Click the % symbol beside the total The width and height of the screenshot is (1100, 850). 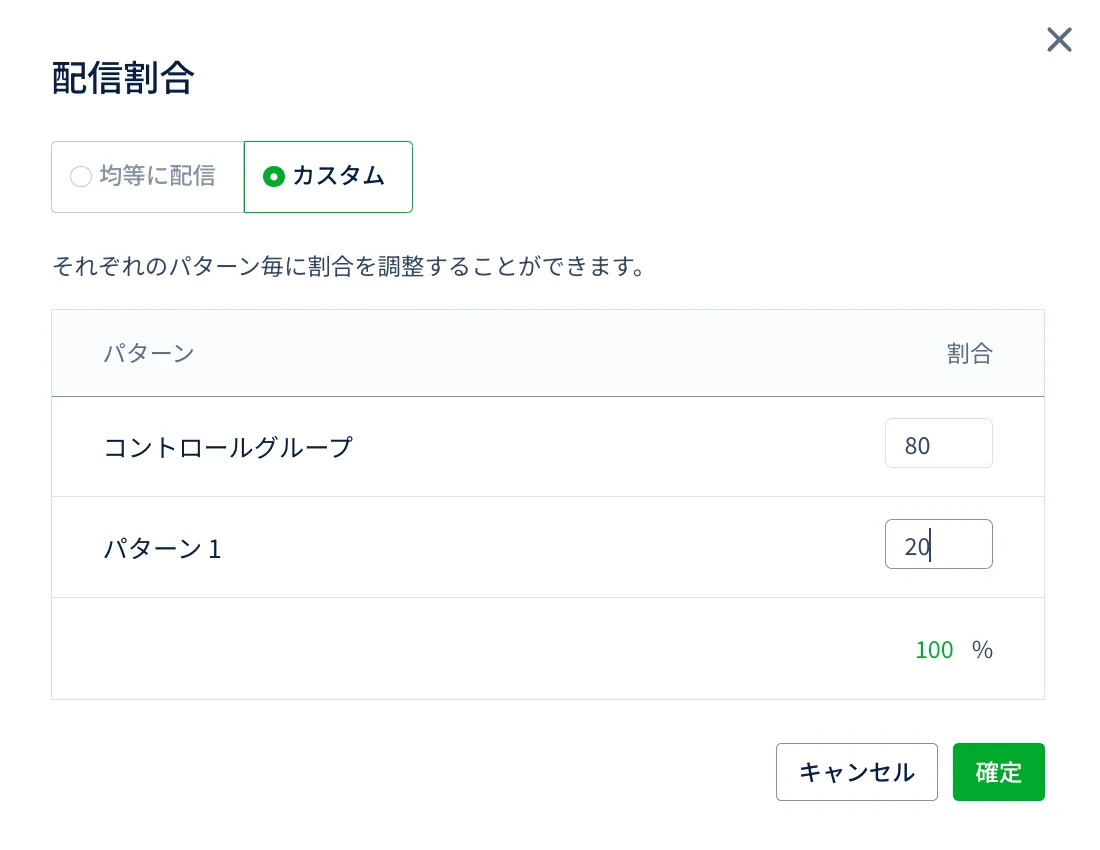tap(982, 650)
